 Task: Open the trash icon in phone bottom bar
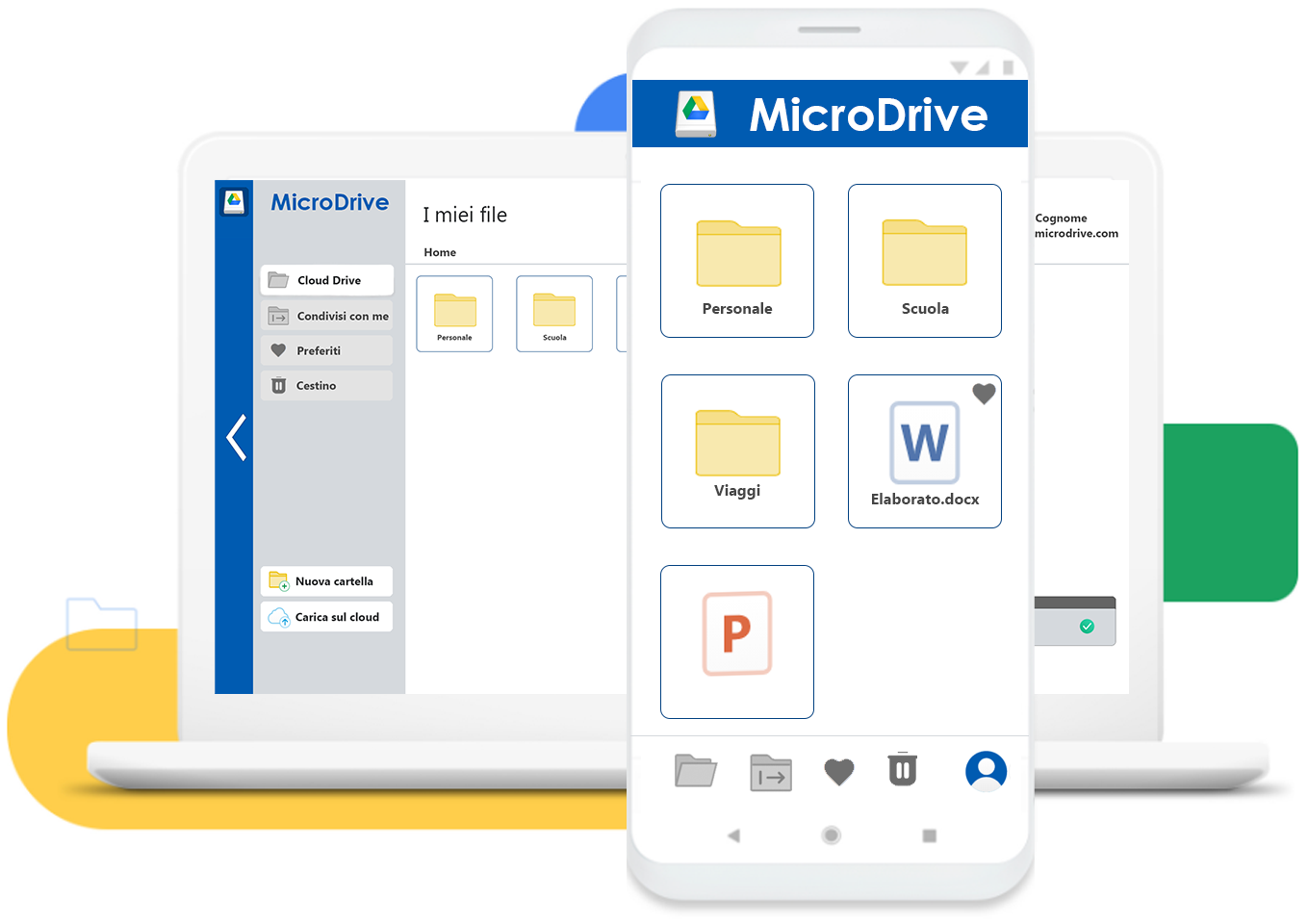(x=903, y=769)
